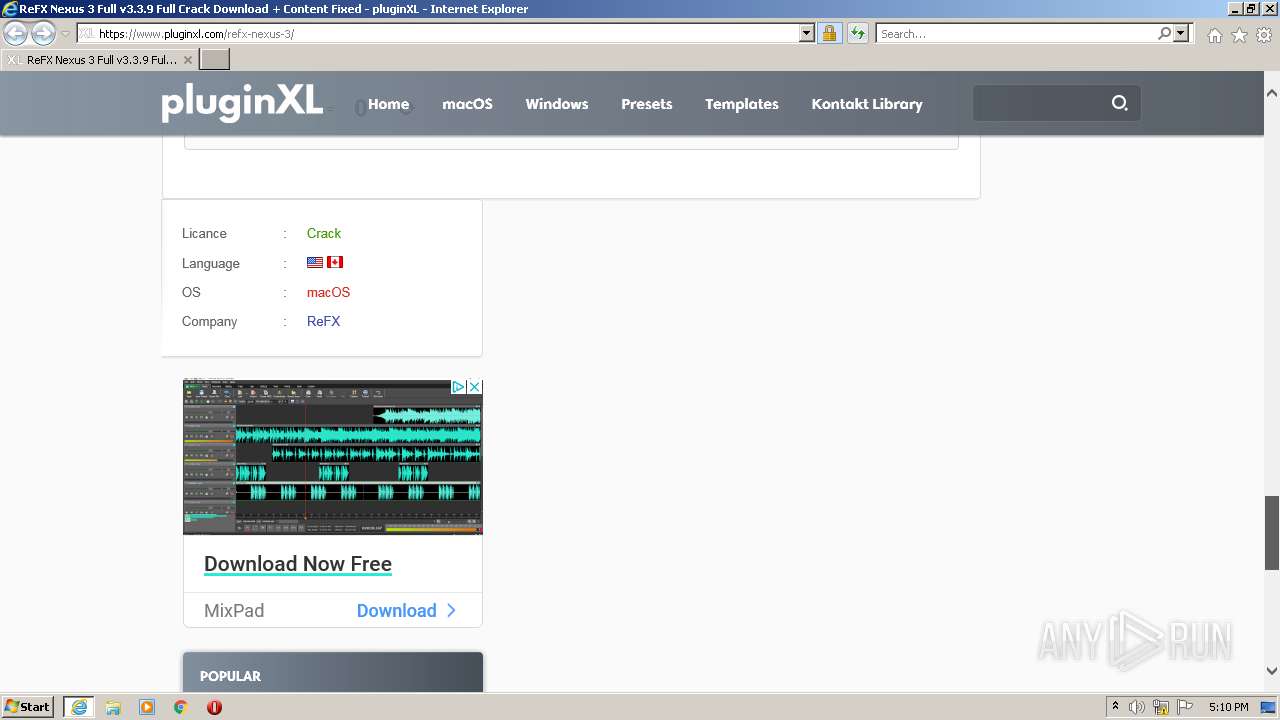This screenshot has width=1280, height=720.
Task: Click the browser Search input box
Action: click(1015, 33)
